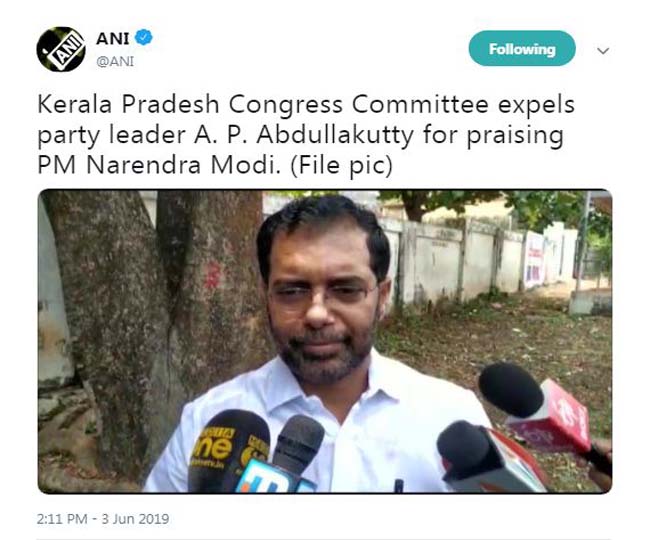Click the red microphone in the photo
Screen dimensions: 650x540
[541, 411]
